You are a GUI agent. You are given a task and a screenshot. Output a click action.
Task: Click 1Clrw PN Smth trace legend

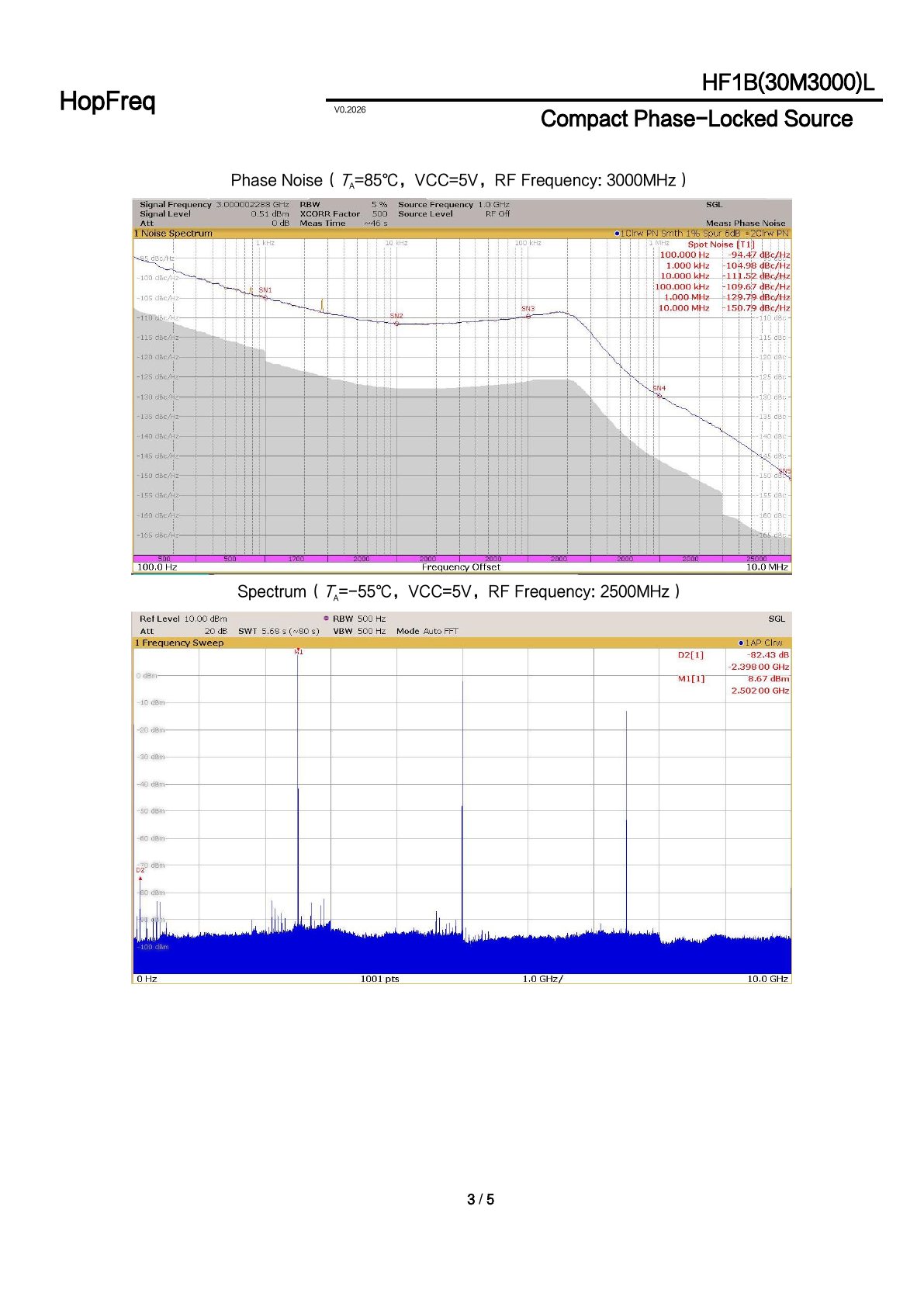(x=677, y=234)
